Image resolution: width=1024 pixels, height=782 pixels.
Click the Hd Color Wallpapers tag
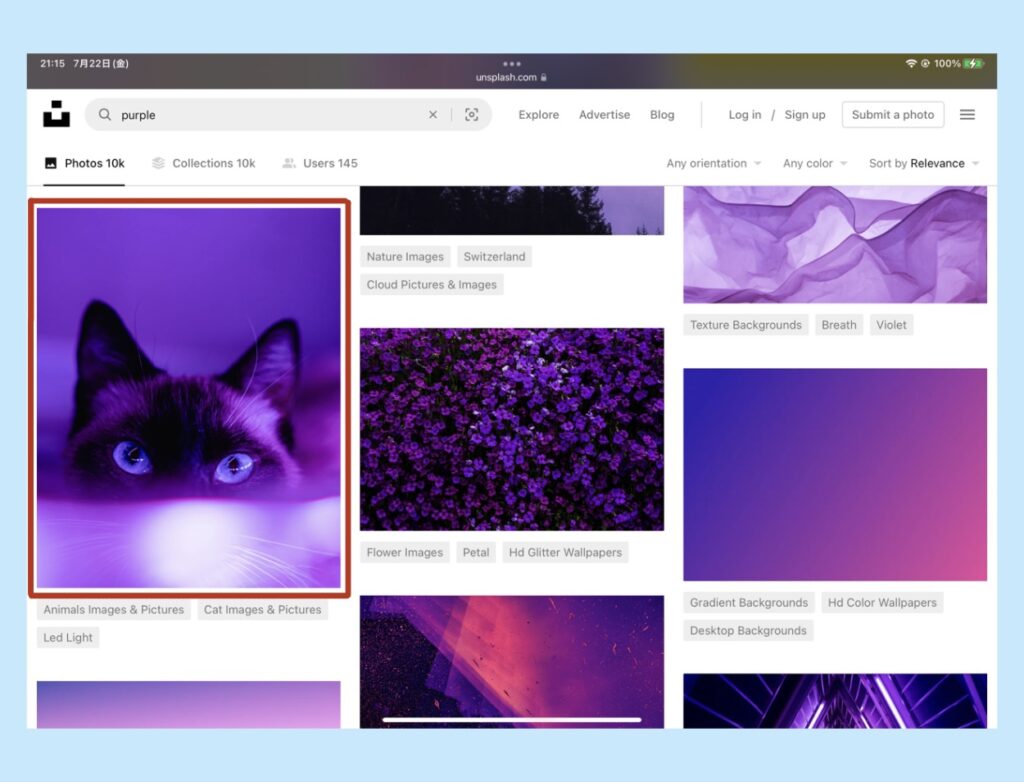882,602
